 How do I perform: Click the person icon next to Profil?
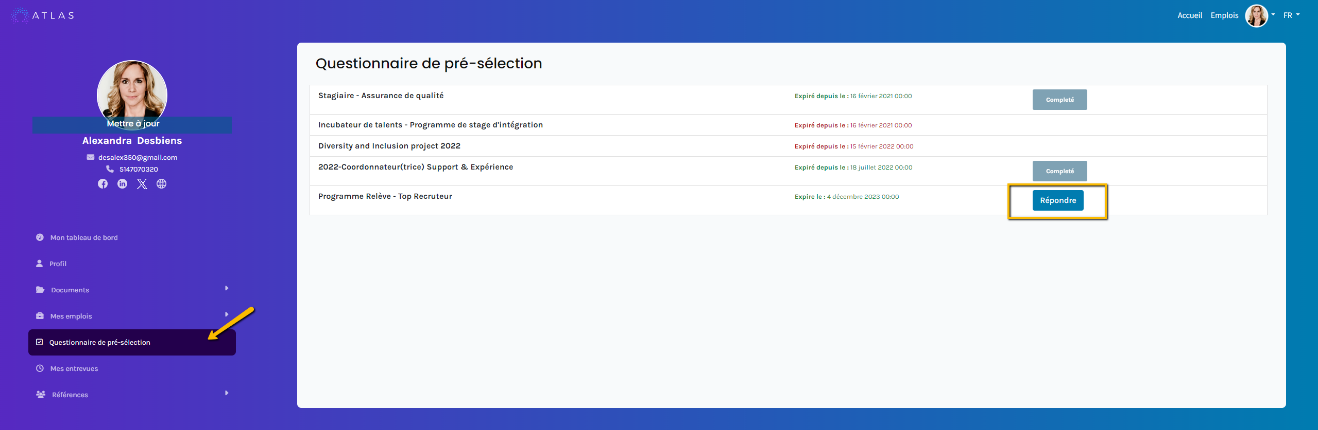coord(40,263)
